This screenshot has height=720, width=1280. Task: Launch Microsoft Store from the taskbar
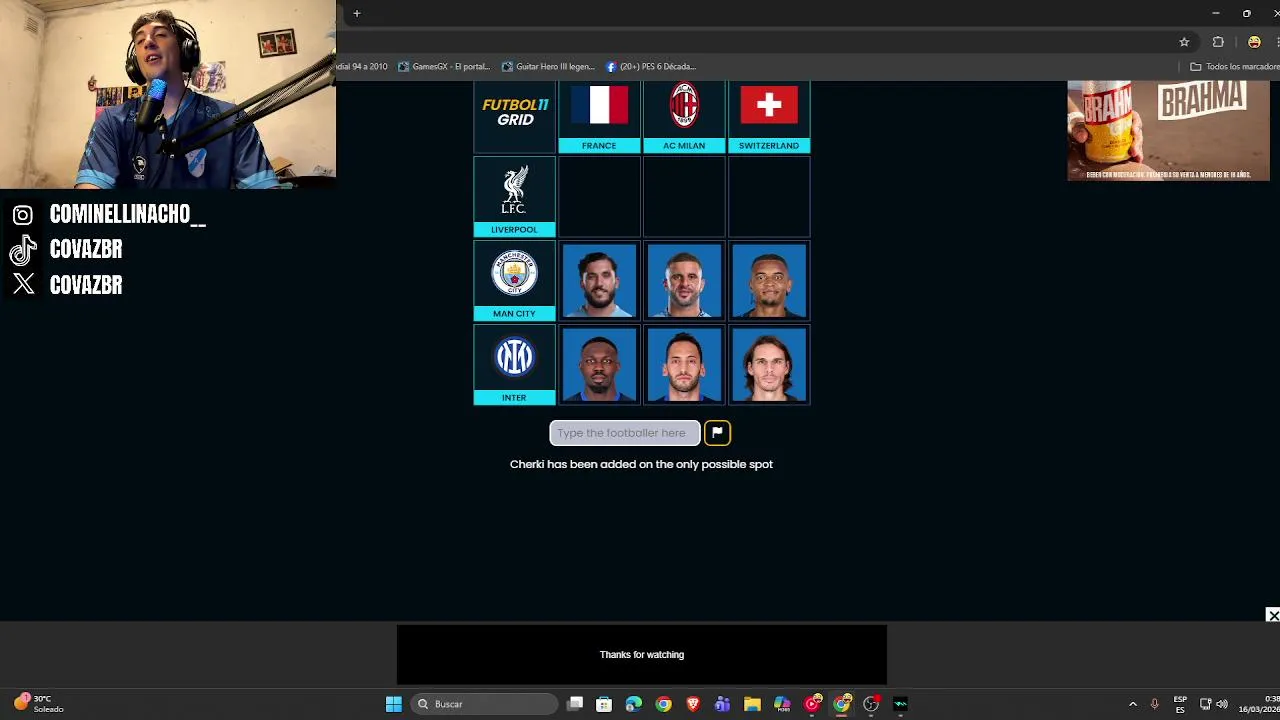tap(604, 704)
